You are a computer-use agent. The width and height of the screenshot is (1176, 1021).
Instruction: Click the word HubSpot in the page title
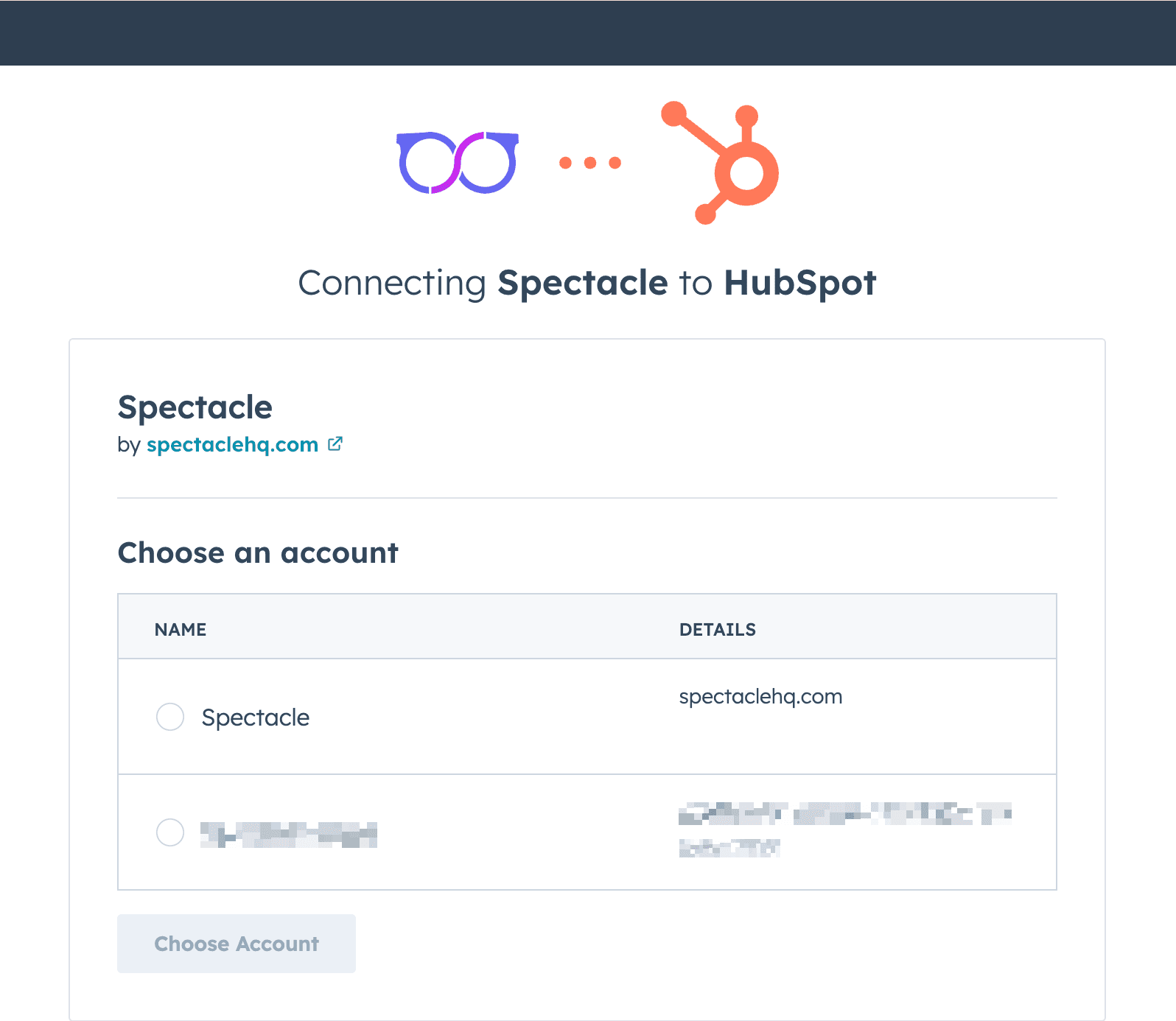click(x=800, y=284)
